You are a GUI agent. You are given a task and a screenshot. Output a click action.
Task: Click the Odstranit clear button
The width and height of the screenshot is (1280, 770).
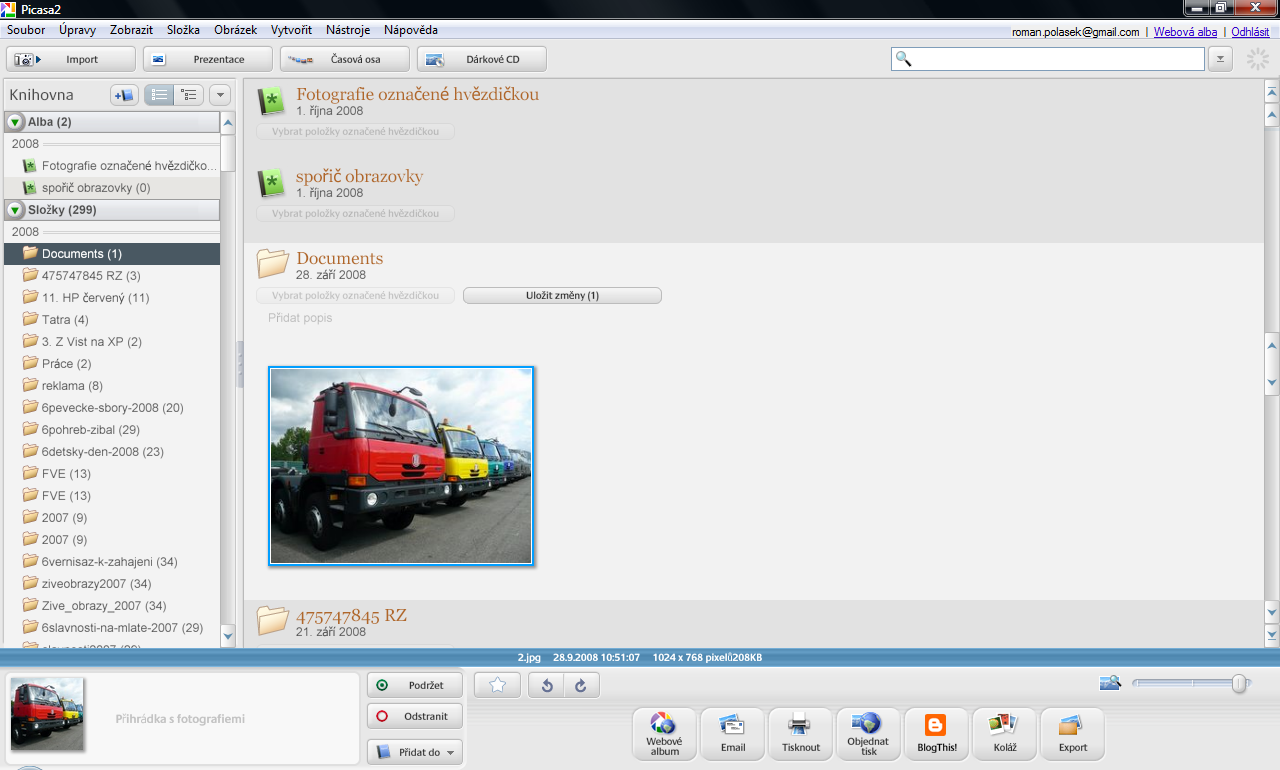(x=415, y=716)
